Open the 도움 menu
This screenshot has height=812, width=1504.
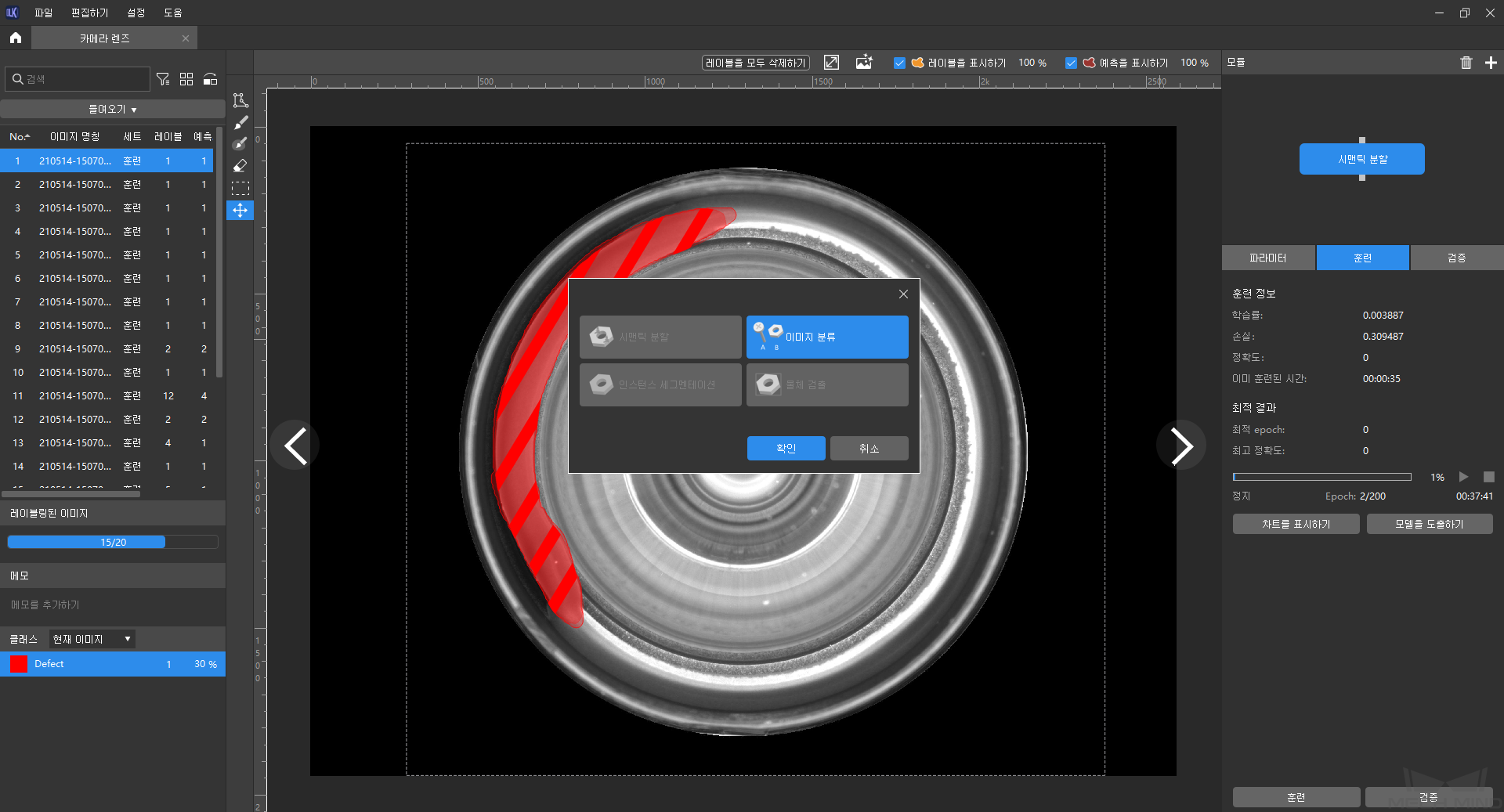point(173,13)
